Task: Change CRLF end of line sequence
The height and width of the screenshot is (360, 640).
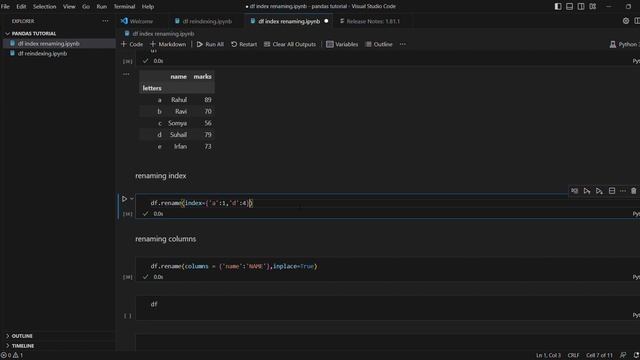Action: click(573, 355)
